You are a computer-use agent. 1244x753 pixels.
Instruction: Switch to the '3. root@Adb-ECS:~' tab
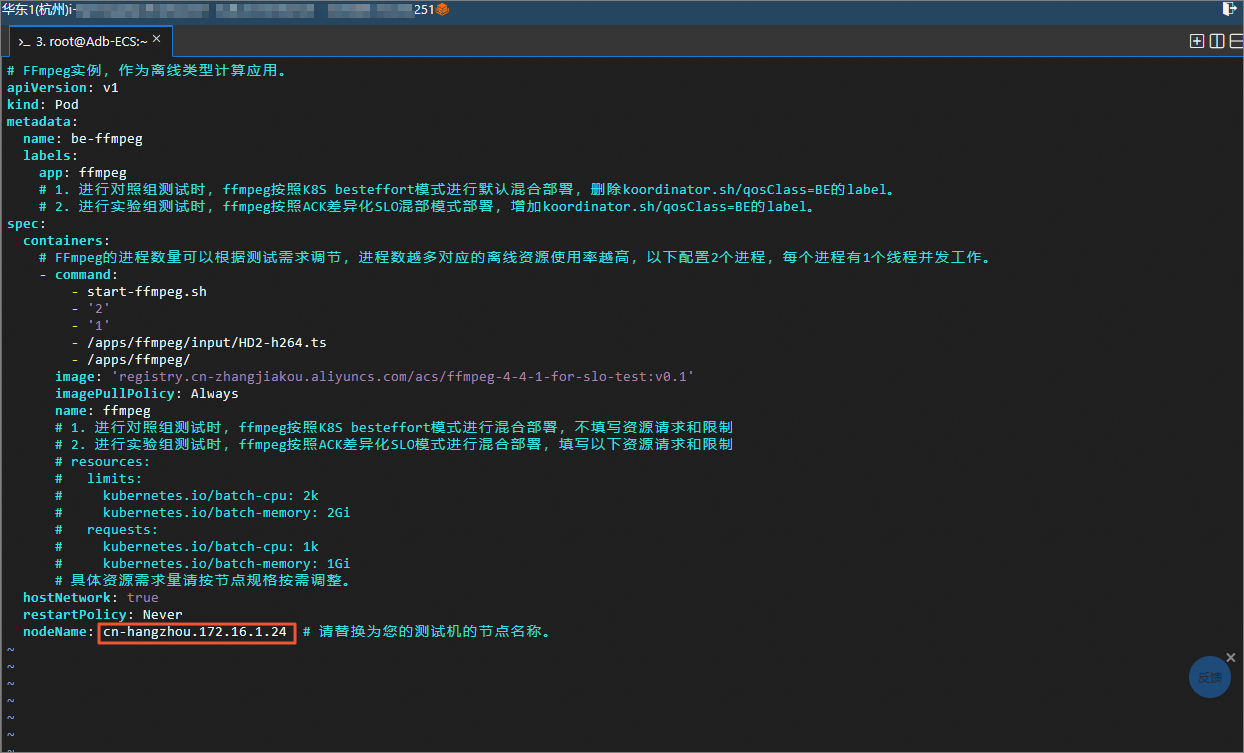point(90,41)
